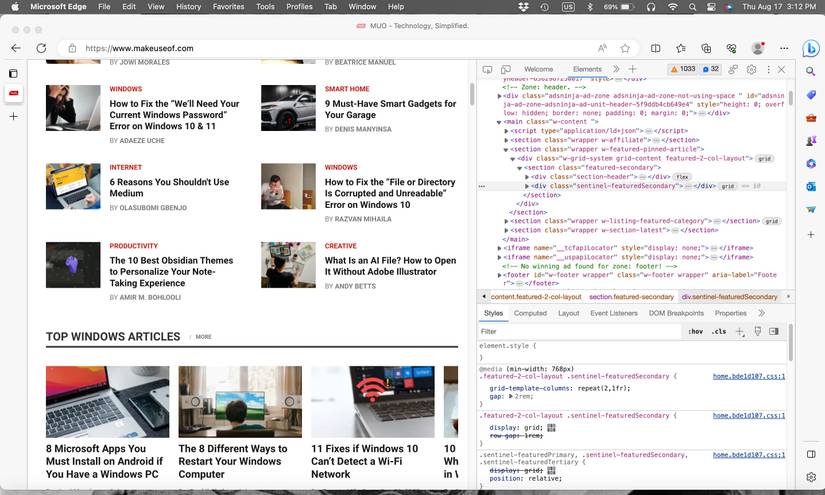The height and width of the screenshot is (495, 825).
Task: Open the History menu in menu bar
Action: pyautogui.click(x=188, y=6)
